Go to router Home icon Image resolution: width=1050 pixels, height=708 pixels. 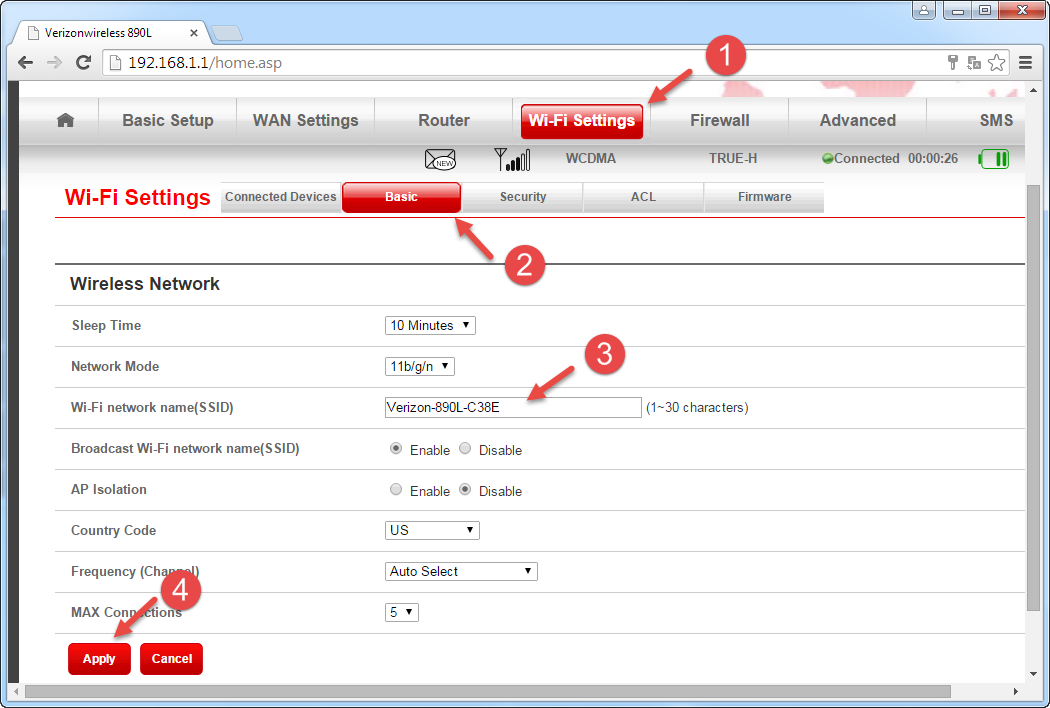pos(66,121)
